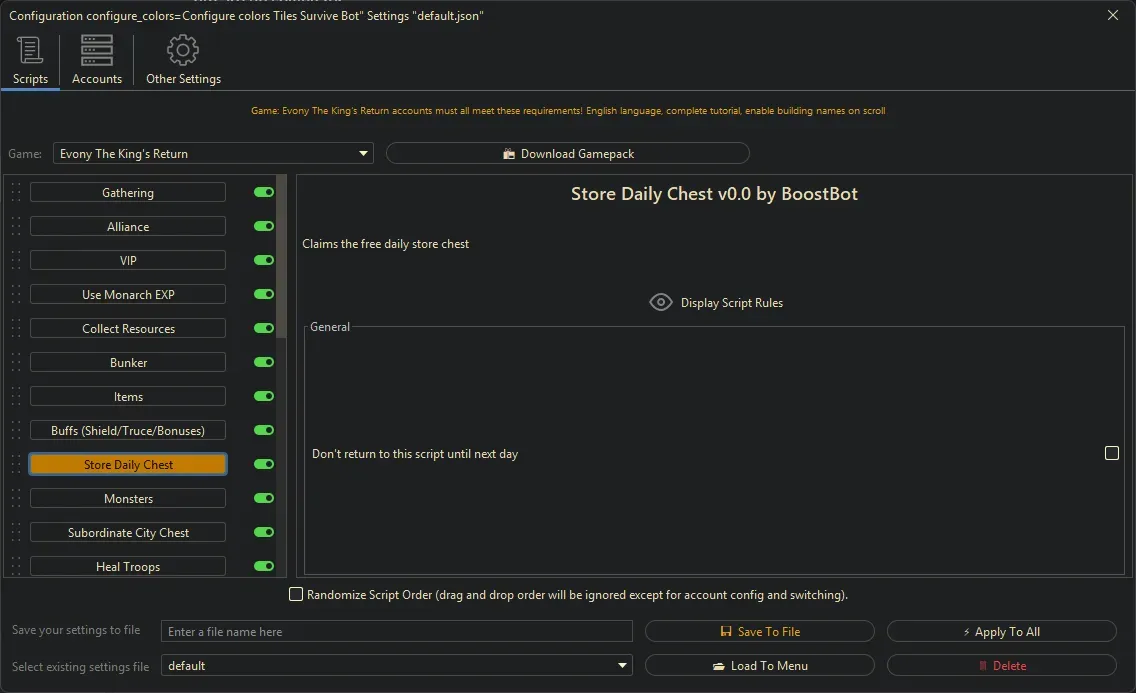Enable Randomize Script Order
Screen dimensions: 1136x693
click(296, 594)
